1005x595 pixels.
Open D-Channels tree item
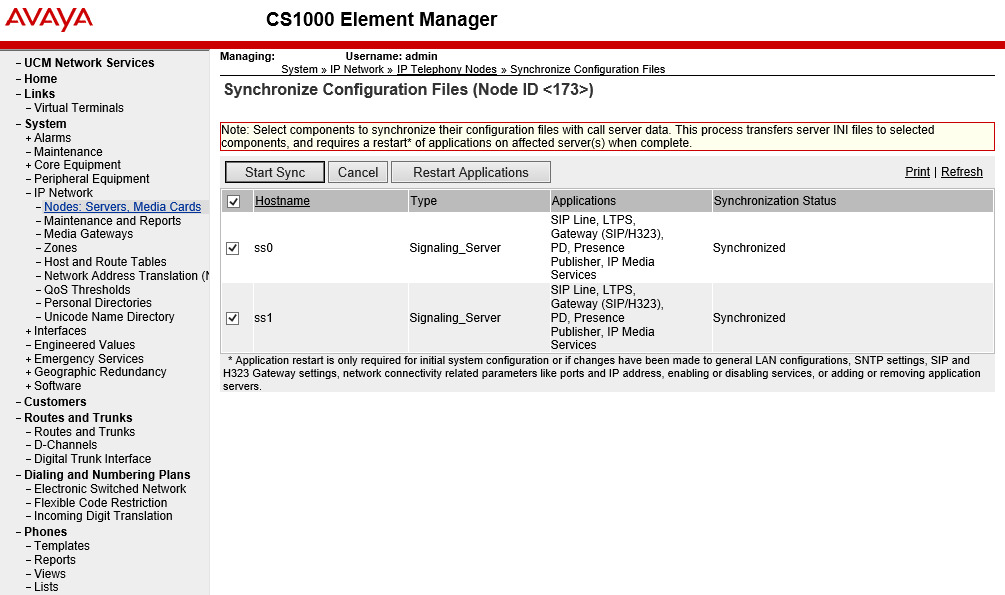(x=65, y=445)
